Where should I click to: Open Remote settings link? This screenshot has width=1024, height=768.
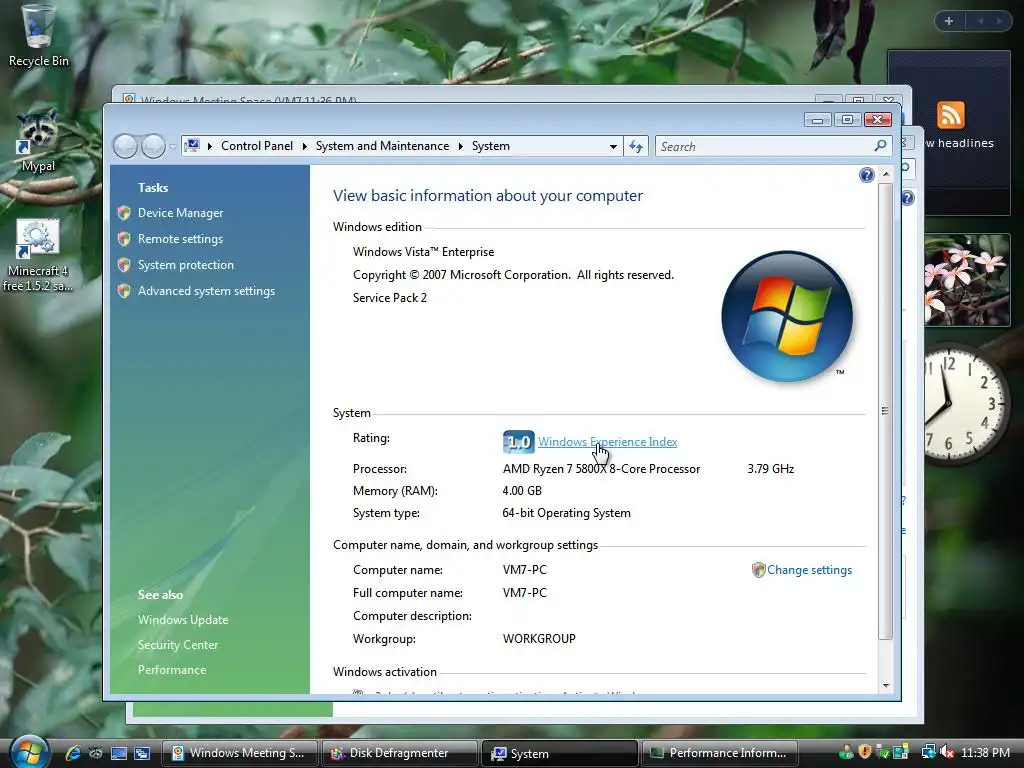point(180,239)
